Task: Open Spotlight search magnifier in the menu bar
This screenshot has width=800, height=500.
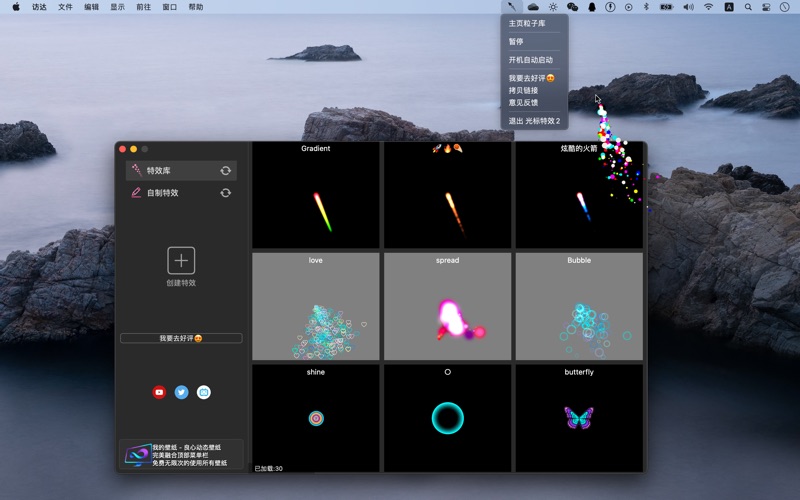Action: coord(748,7)
